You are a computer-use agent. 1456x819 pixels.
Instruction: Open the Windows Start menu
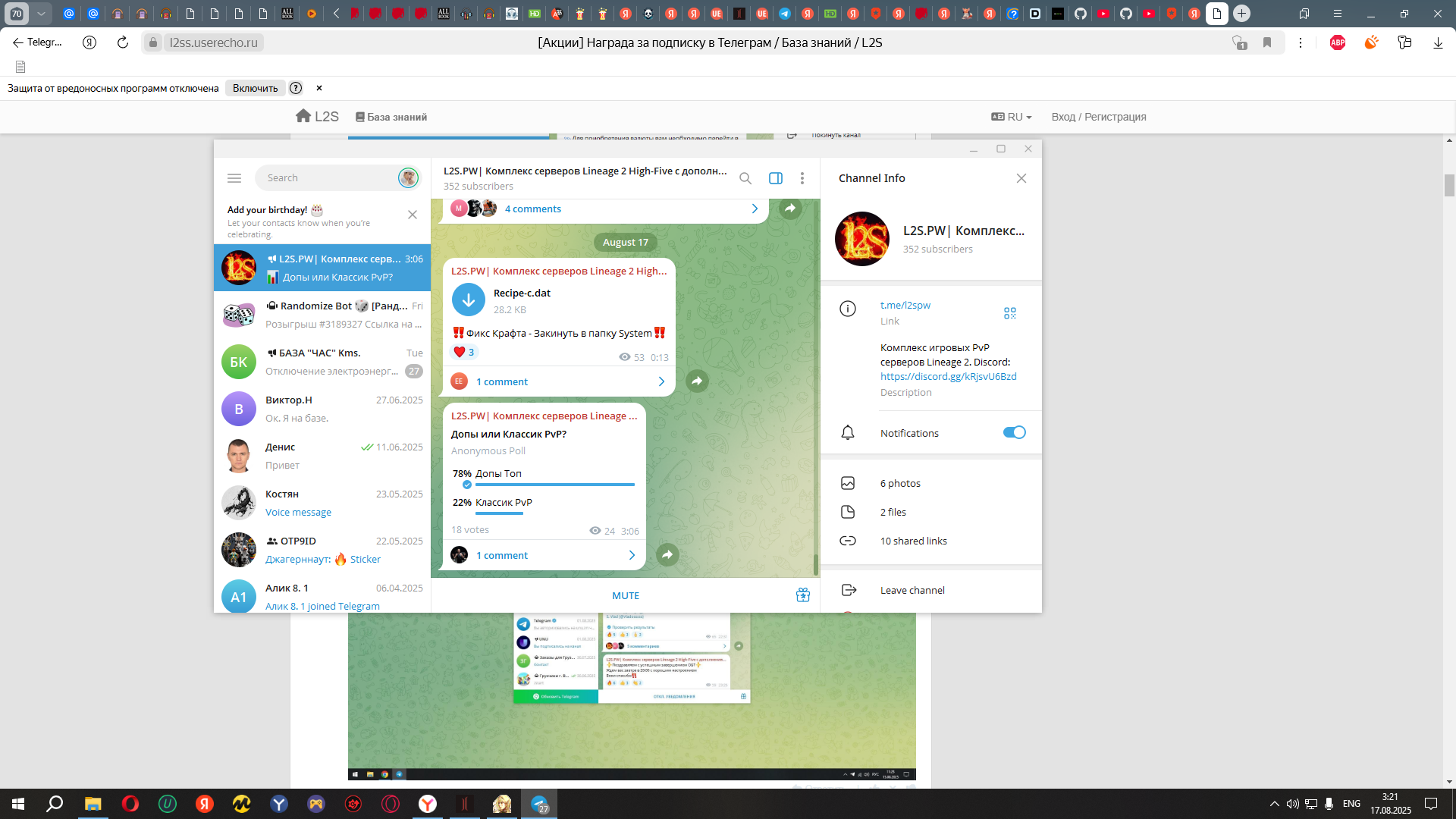(18, 804)
